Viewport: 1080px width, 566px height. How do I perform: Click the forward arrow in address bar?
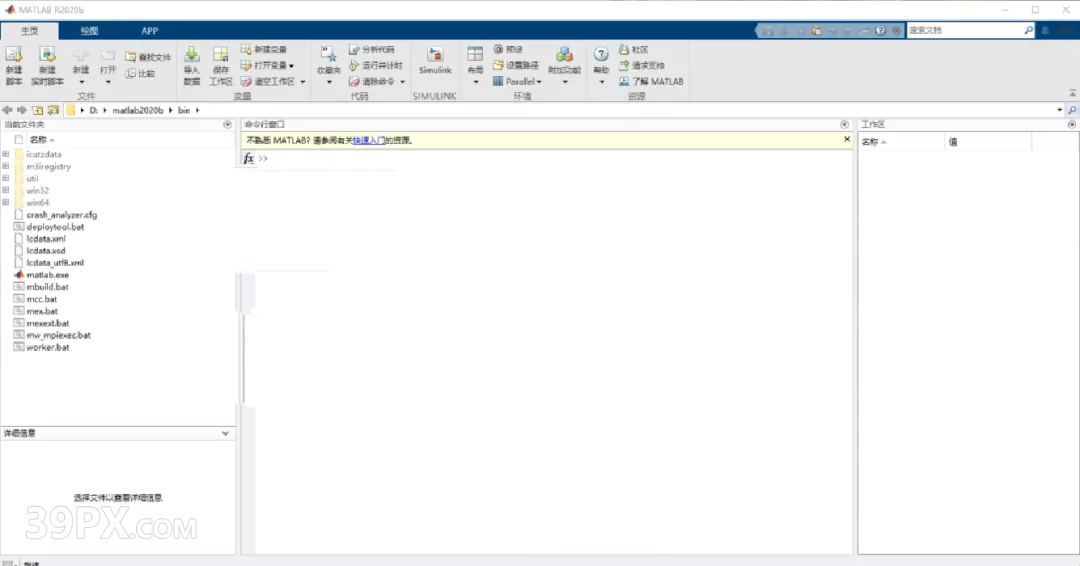tap(22, 110)
